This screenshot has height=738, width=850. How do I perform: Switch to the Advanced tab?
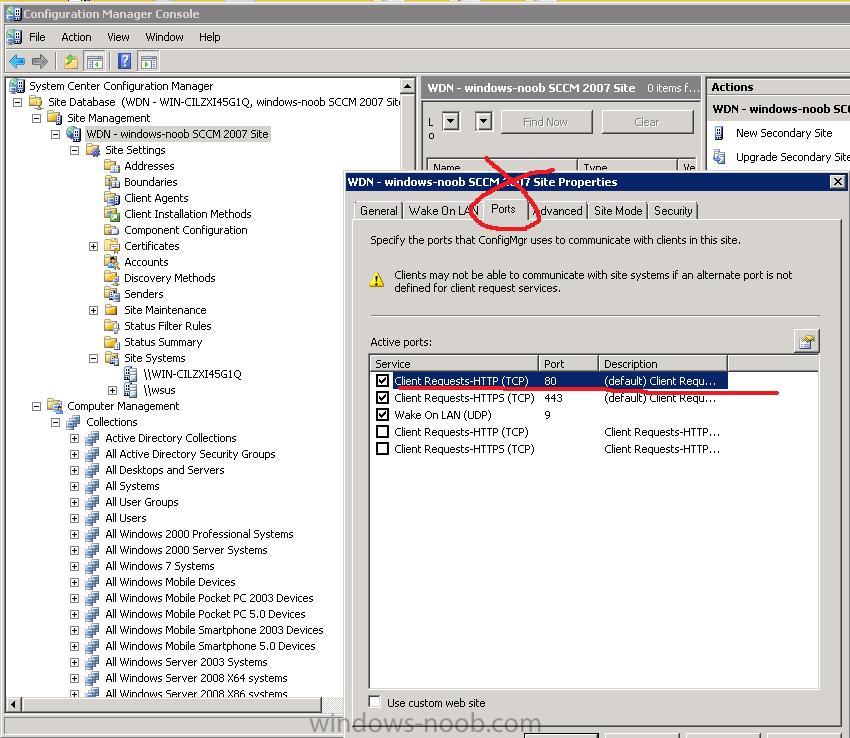(x=558, y=211)
